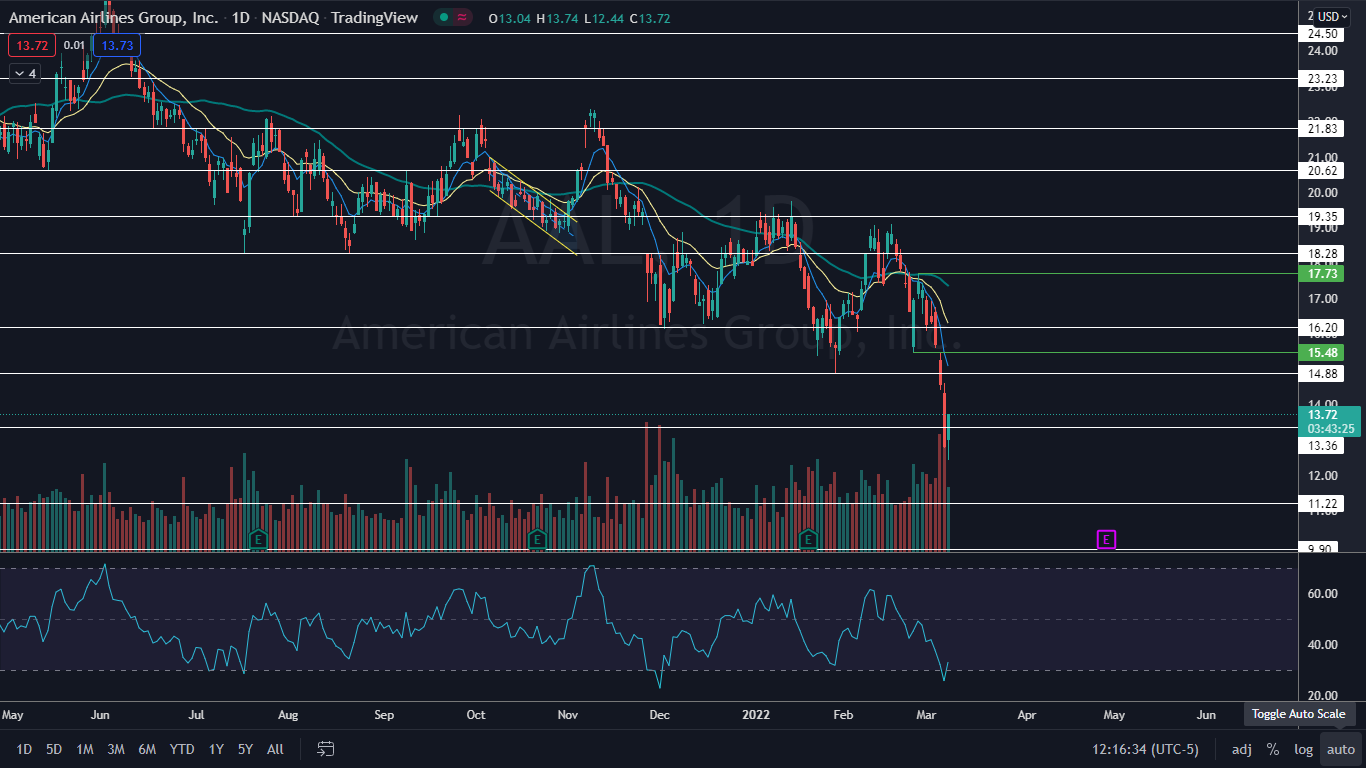Open the USD currency dropdown
The image size is (1366, 768).
coord(1333,16)
